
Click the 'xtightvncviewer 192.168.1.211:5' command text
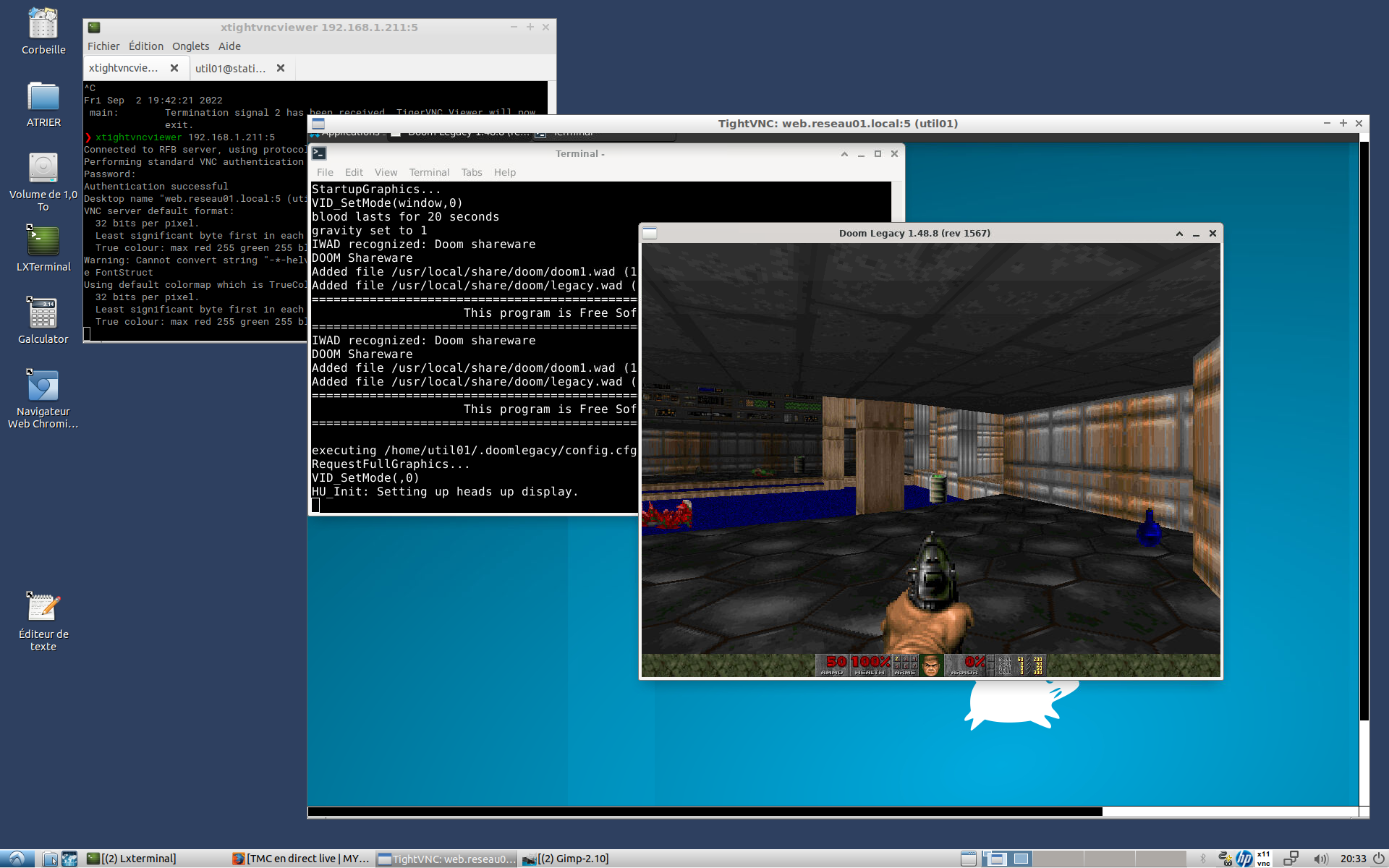[x=185, y=137]
